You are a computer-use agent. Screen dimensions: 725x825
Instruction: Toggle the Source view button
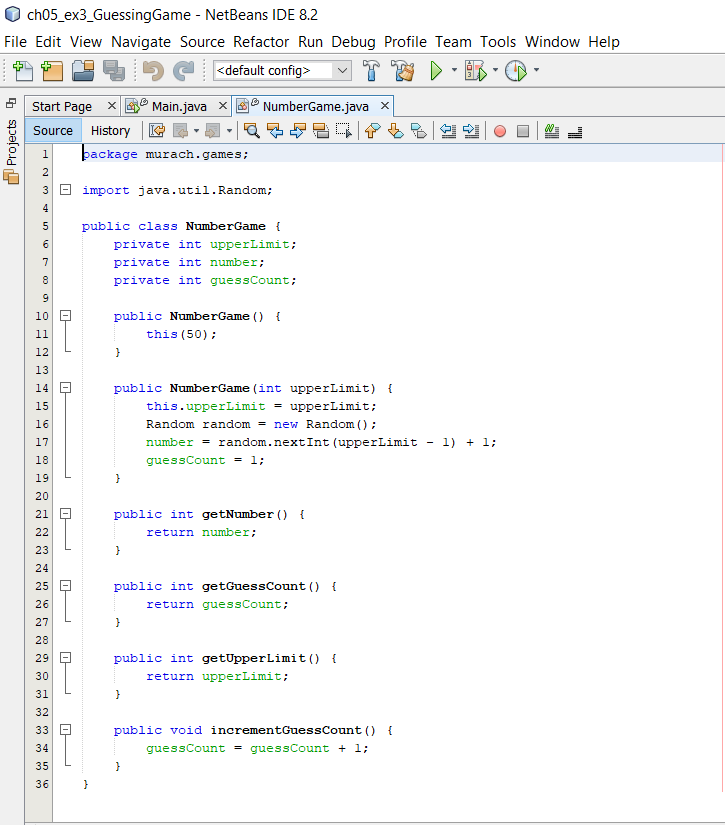[x=53, y=131]
